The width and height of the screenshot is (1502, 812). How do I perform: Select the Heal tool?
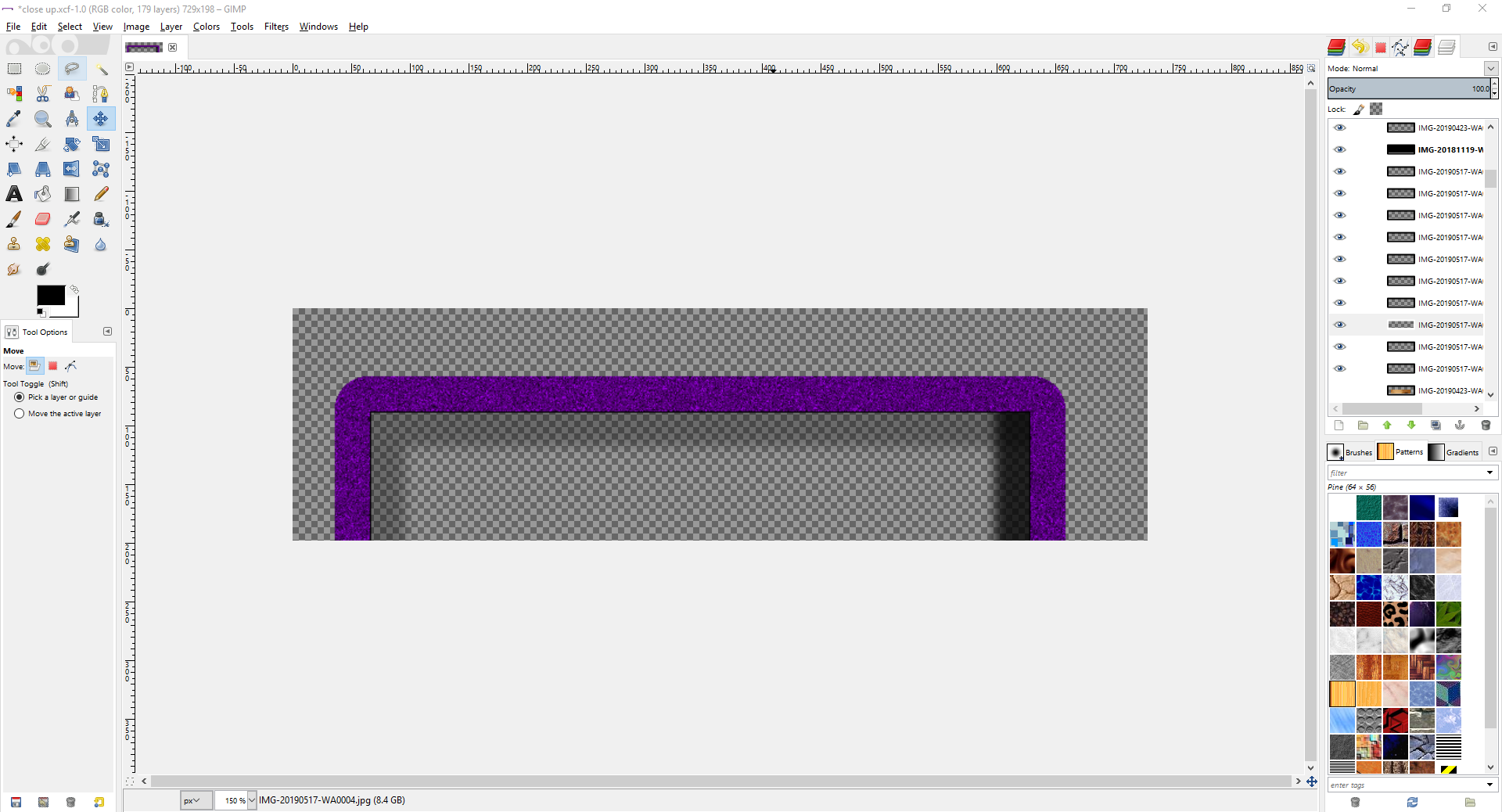pos(43,244)
